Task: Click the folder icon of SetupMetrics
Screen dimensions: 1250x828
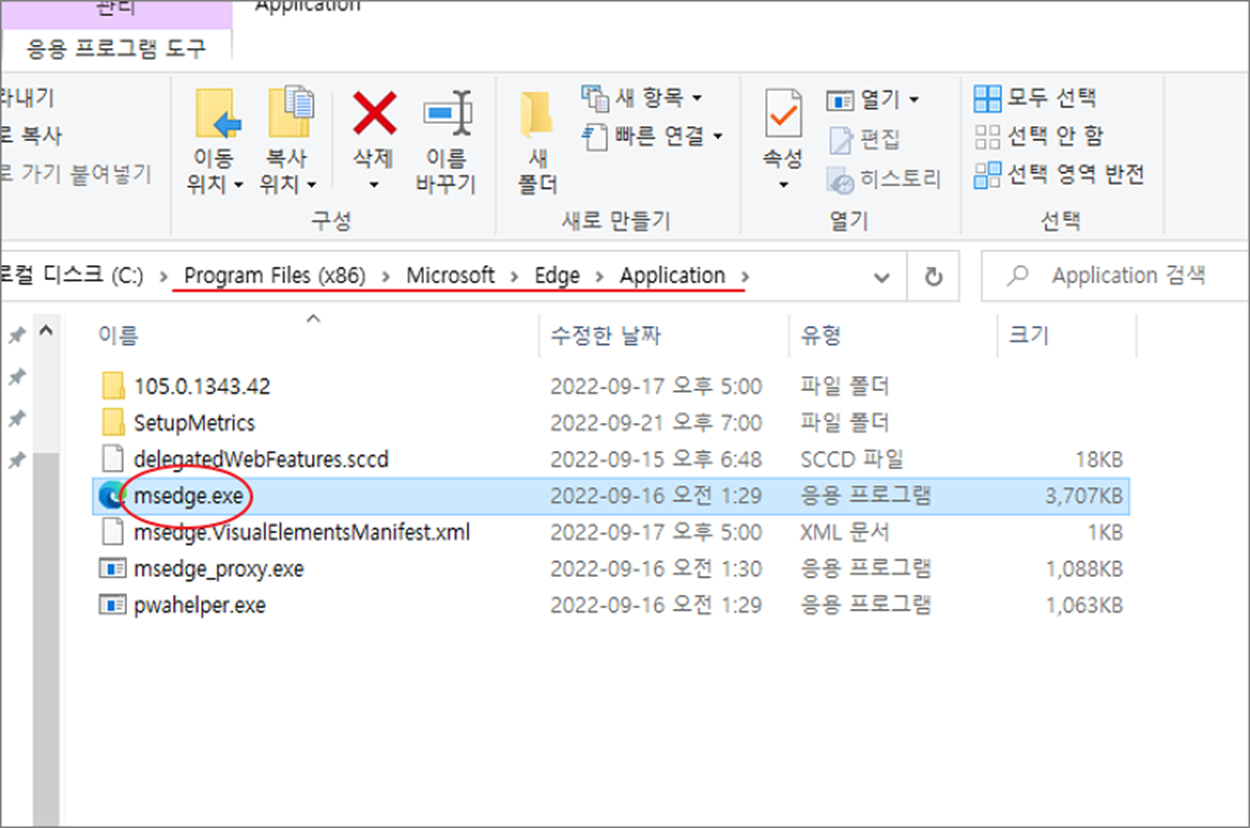Action: click(112, 422)
